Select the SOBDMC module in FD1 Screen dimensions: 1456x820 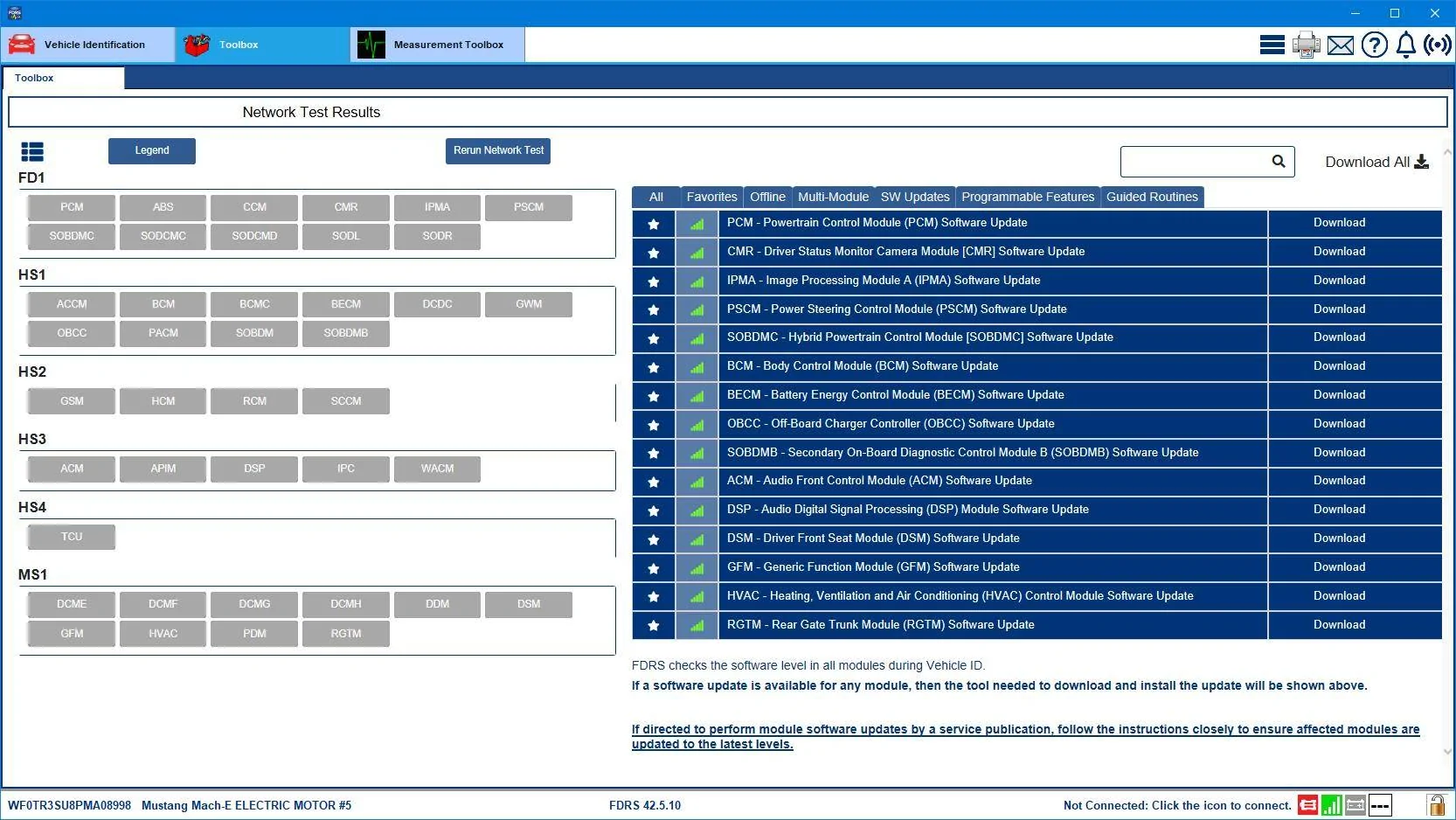(72, 237)
